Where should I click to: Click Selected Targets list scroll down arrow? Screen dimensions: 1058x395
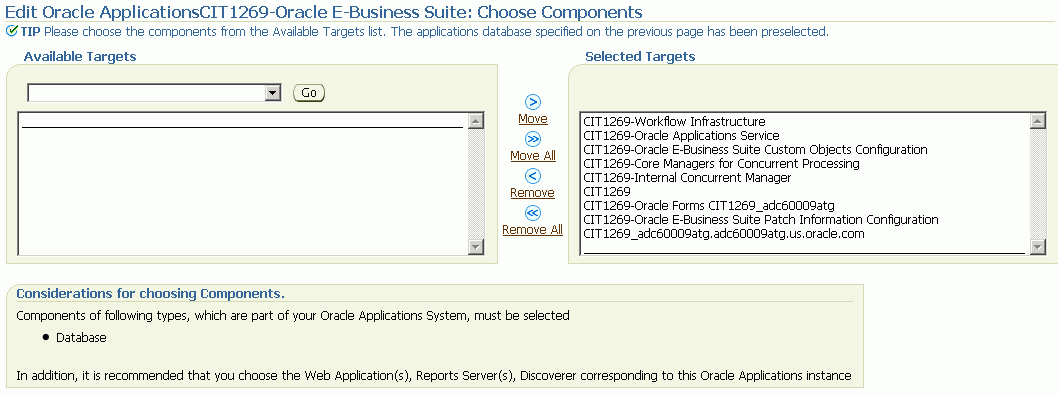click(1038, 247)
